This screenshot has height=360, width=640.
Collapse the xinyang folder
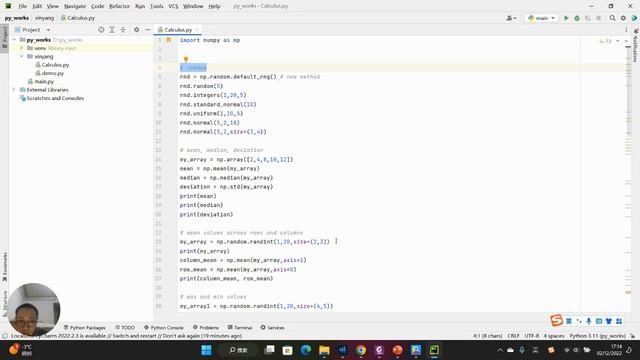point(22,56)
